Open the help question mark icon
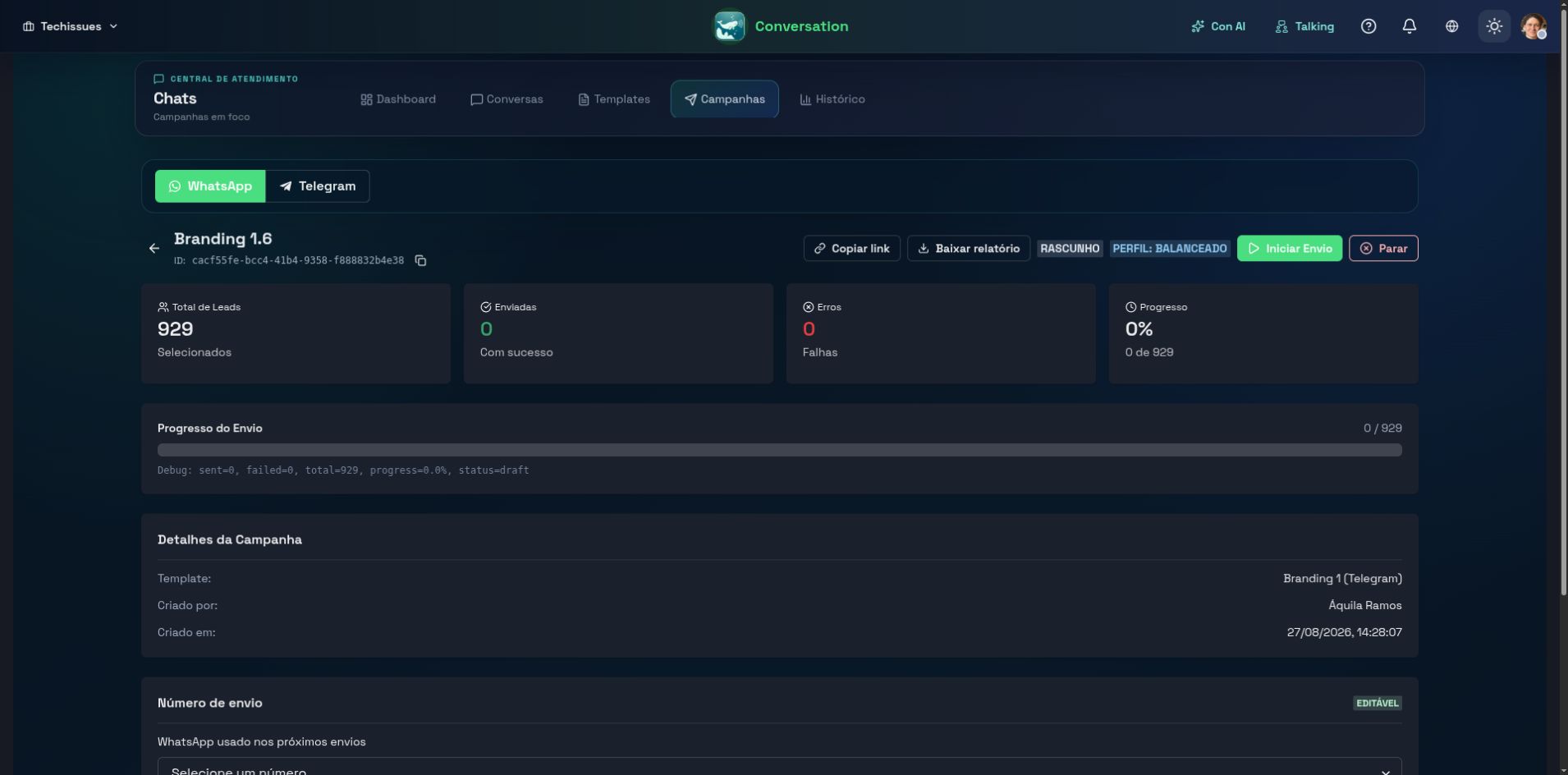 [1369, 26]
